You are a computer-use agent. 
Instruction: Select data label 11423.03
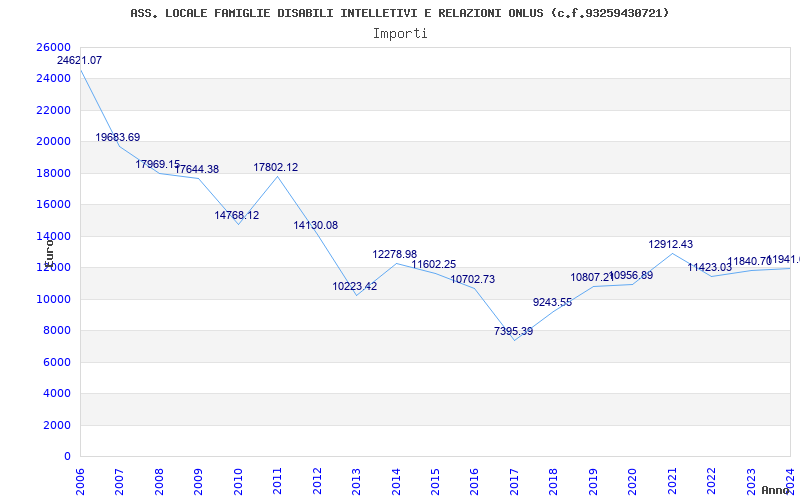pyautogui.click(x=710, y=267)
